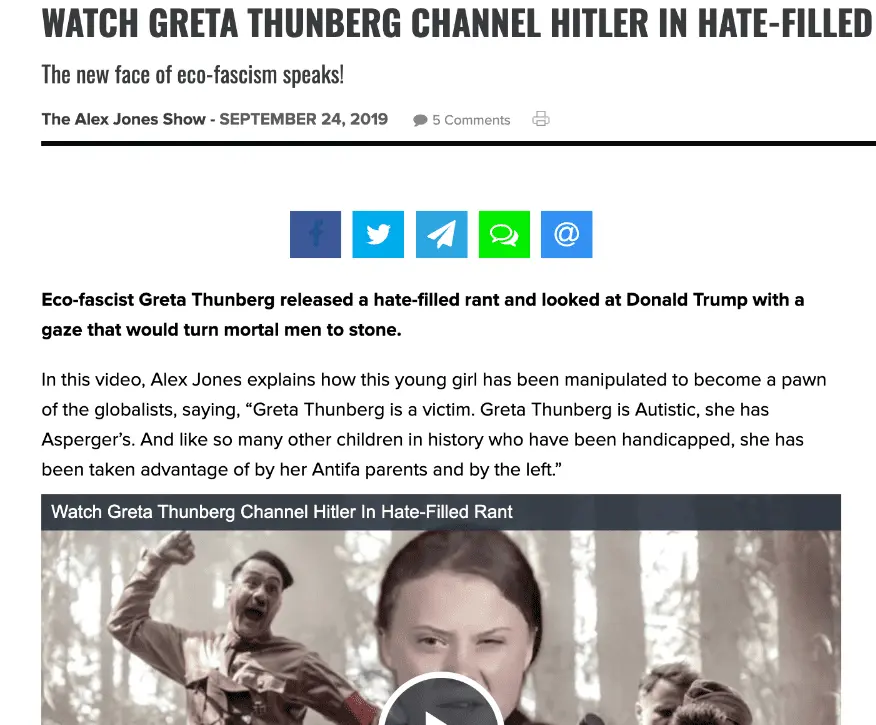Click The Alex Jones Show author link
The height and width of the screenshot is (725, 876).
(x=123, y=119)
